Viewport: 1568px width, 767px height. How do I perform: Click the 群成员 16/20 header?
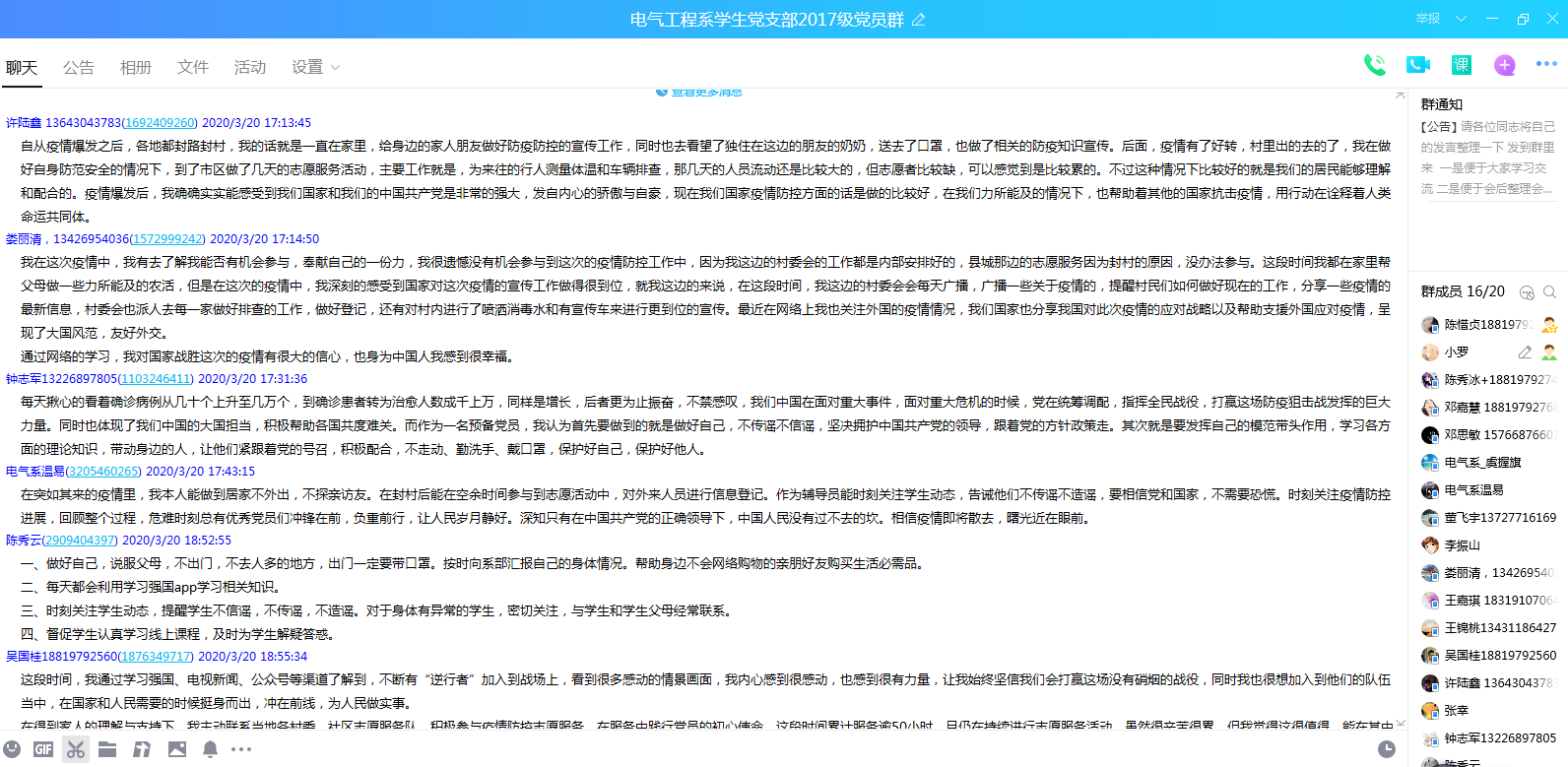point(1463,291)
